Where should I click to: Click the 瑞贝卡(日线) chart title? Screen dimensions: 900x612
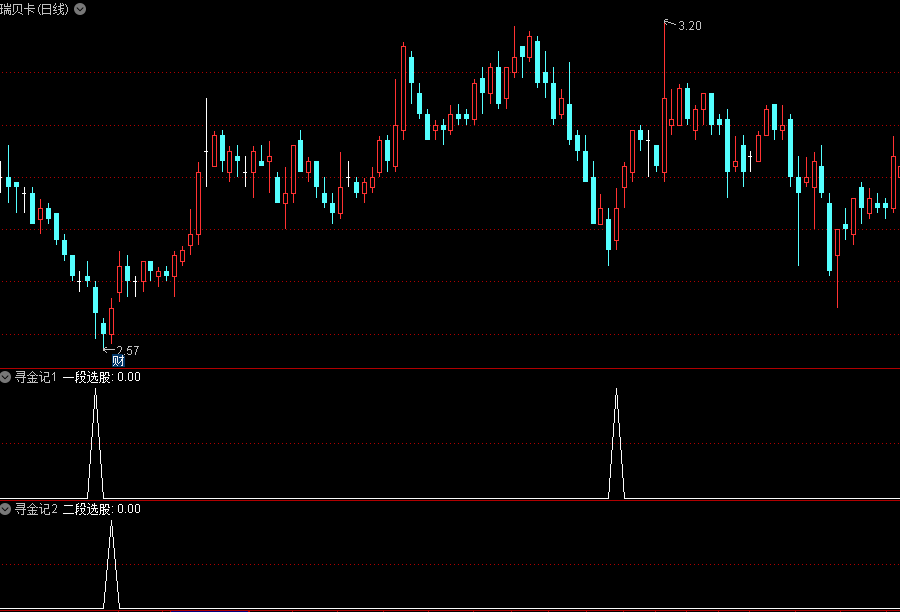[34, 9]
